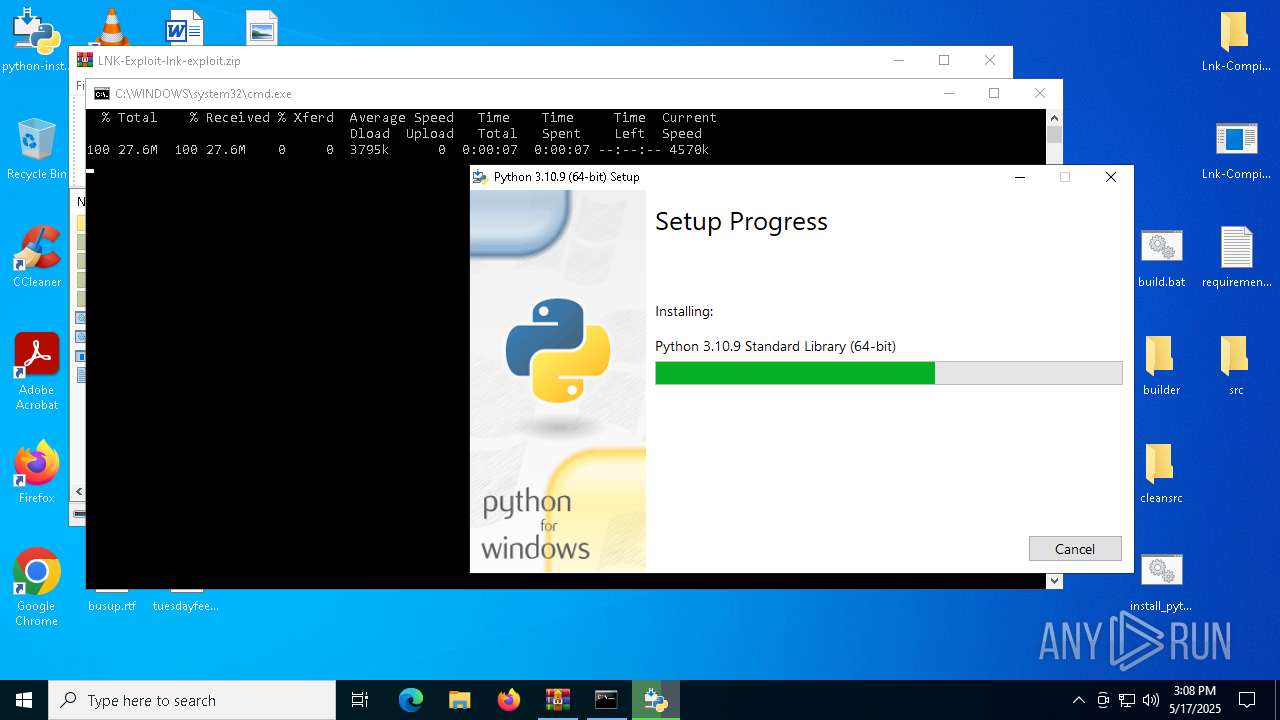
Task: Open the install_pyt batch file icon
Action: coord(1161,582)
